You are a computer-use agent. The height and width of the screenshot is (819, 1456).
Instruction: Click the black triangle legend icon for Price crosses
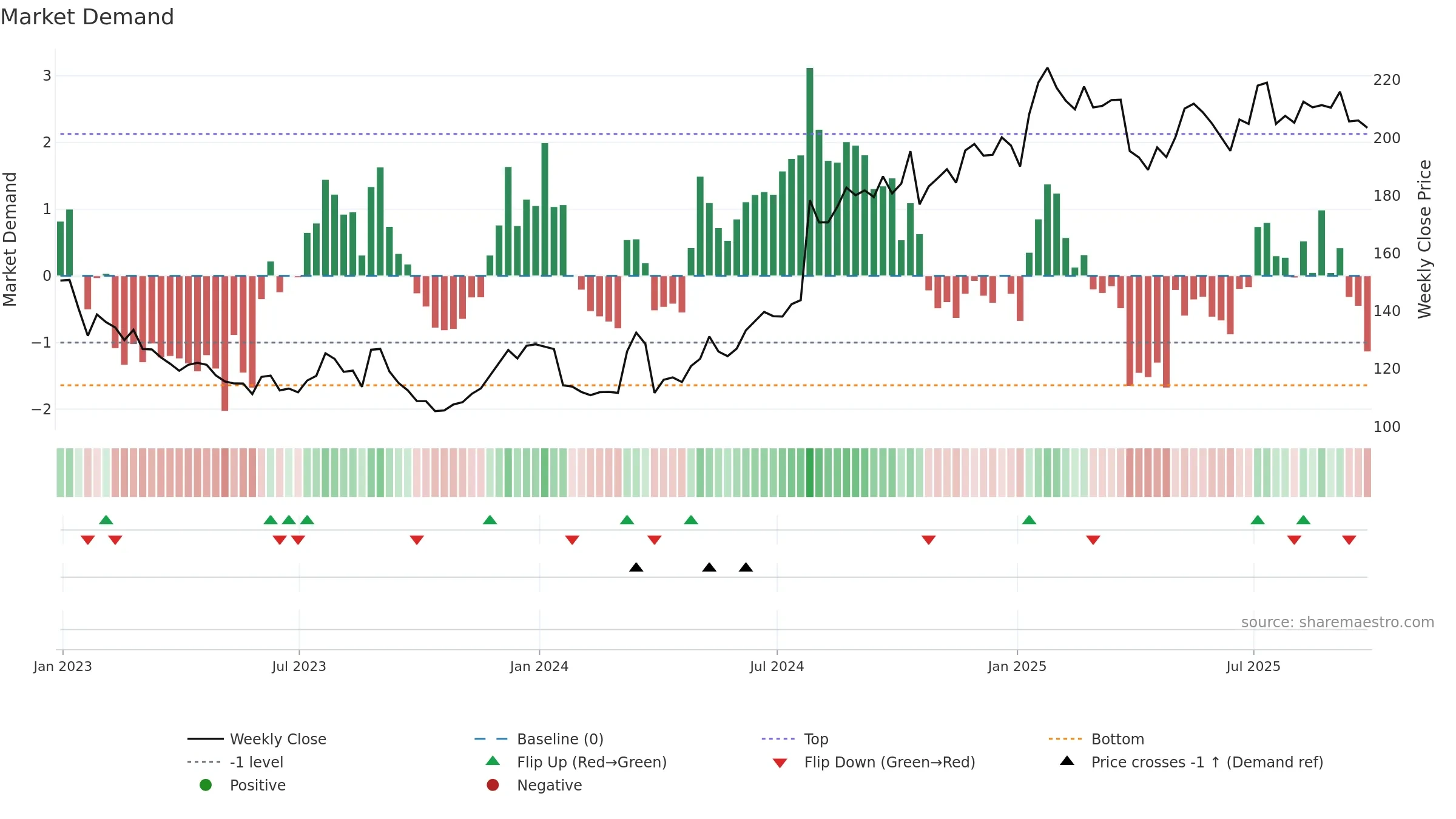click(1067, 761)
